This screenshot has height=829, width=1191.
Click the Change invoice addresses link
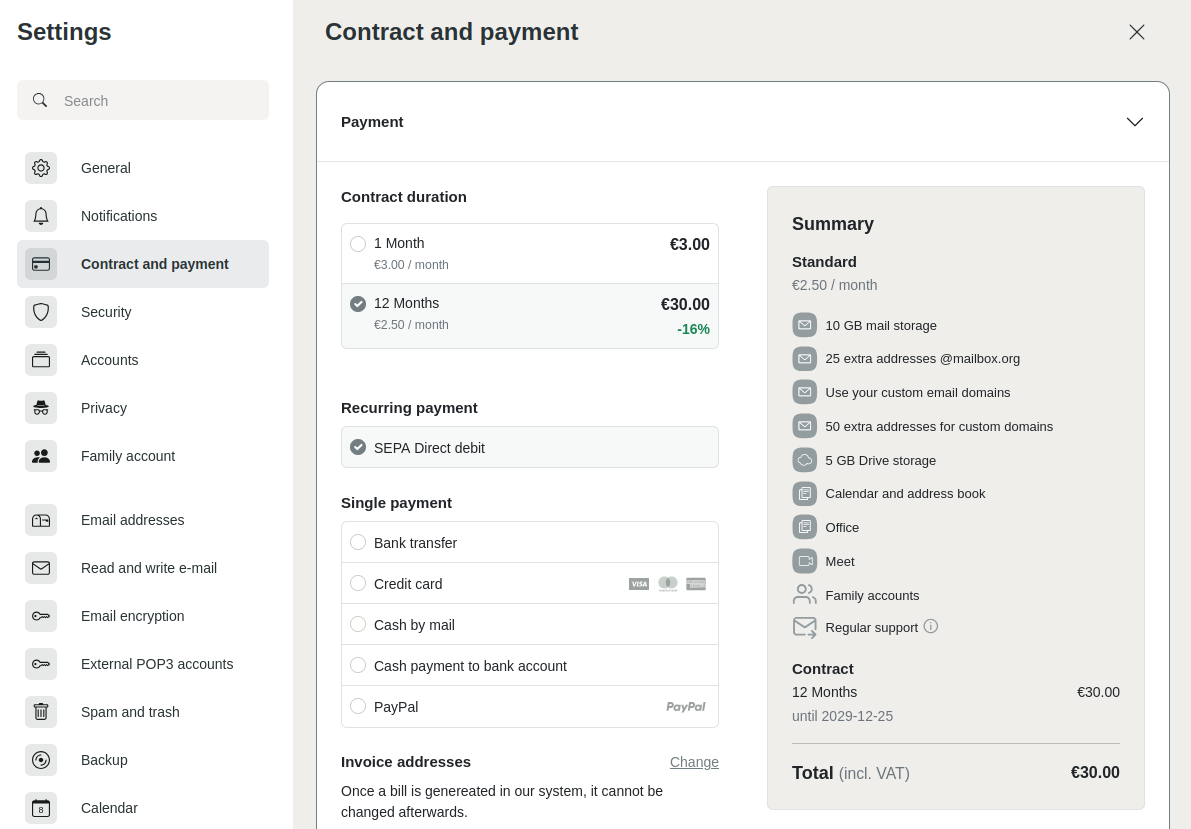[x=694, y=762]
